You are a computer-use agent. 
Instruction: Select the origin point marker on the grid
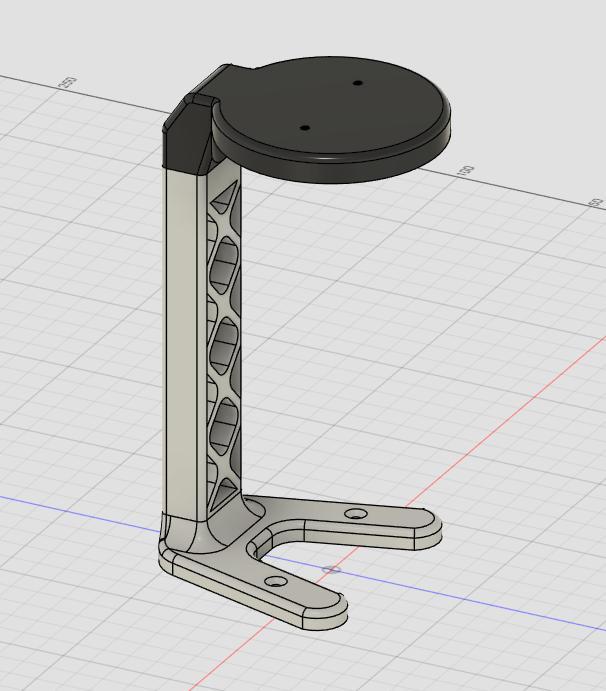331,570
